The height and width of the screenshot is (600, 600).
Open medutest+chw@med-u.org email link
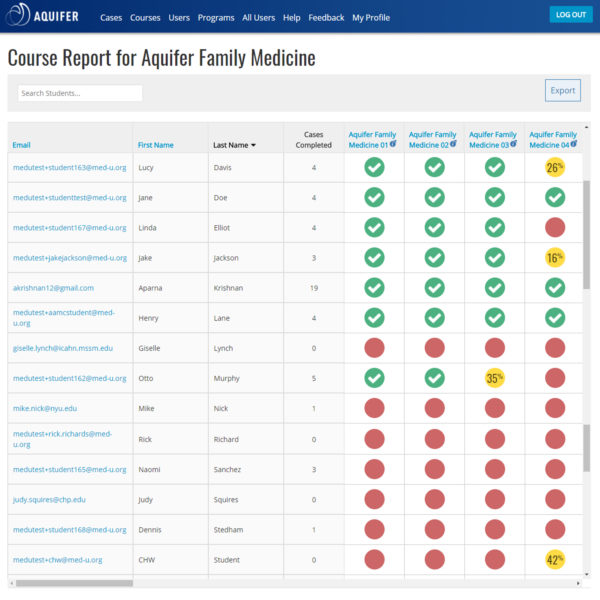(57, 560)
